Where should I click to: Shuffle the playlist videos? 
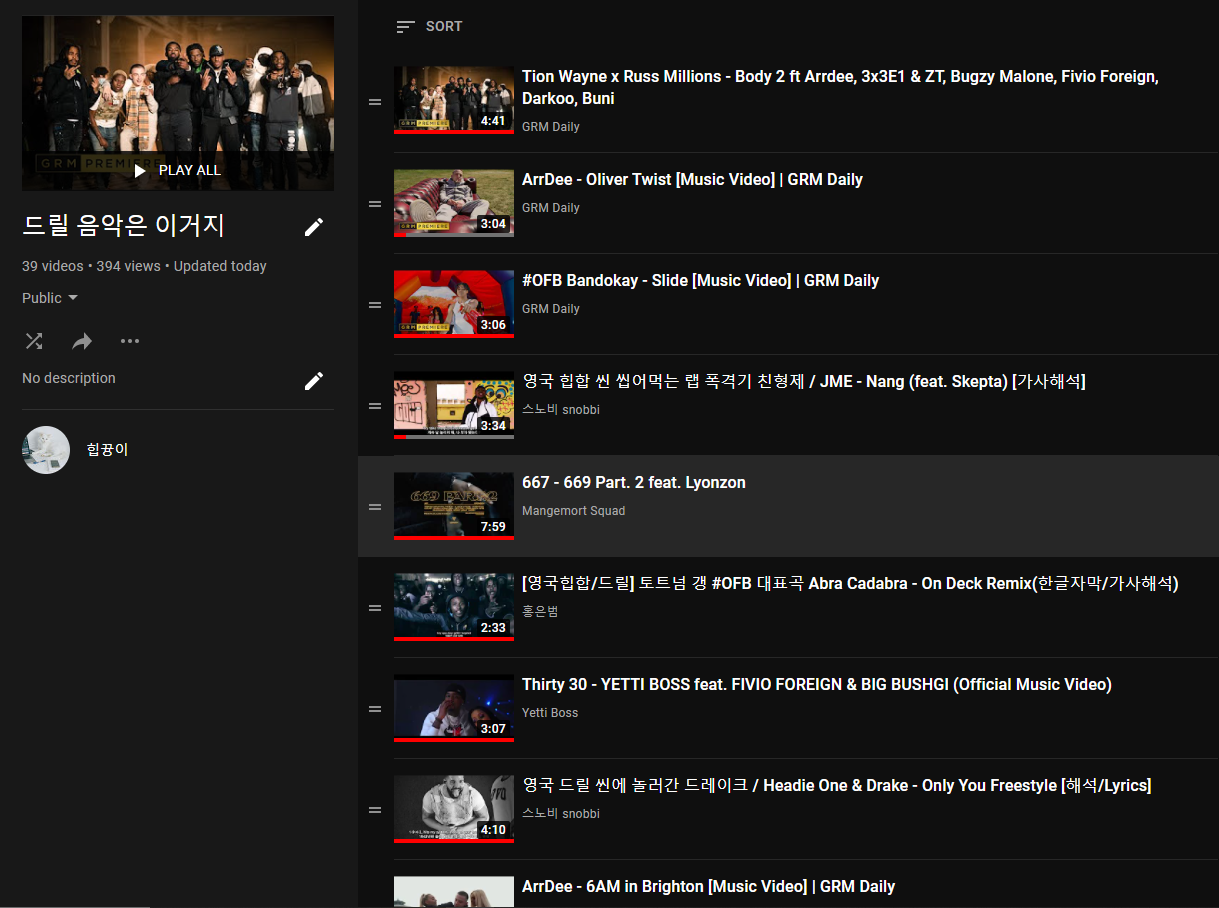34,341
